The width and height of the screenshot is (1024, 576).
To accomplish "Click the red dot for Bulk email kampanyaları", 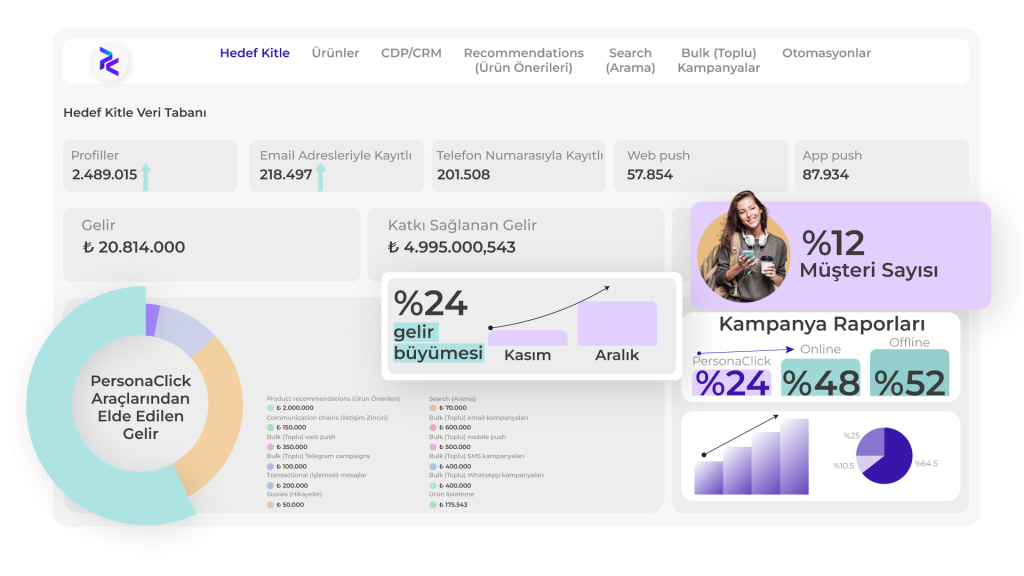I will pyautogui.click(x=432, y=427).
